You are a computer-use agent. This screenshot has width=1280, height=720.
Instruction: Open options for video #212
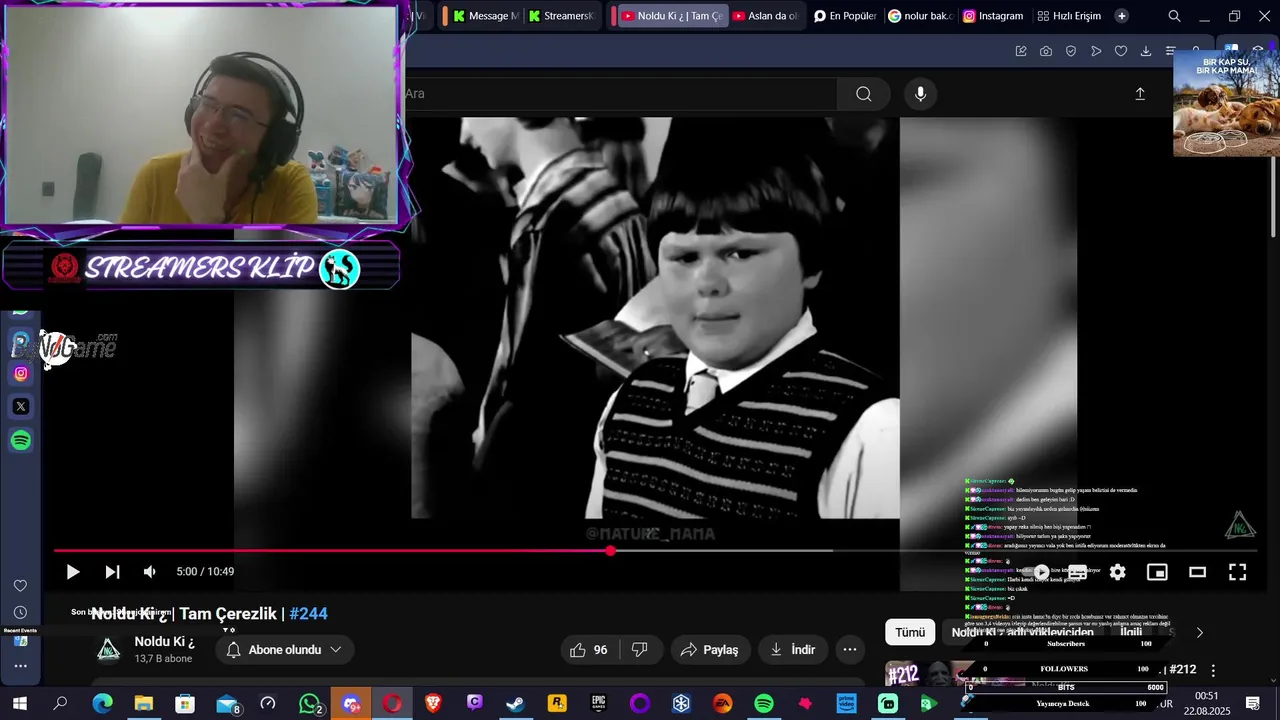tap(1213, 670)
